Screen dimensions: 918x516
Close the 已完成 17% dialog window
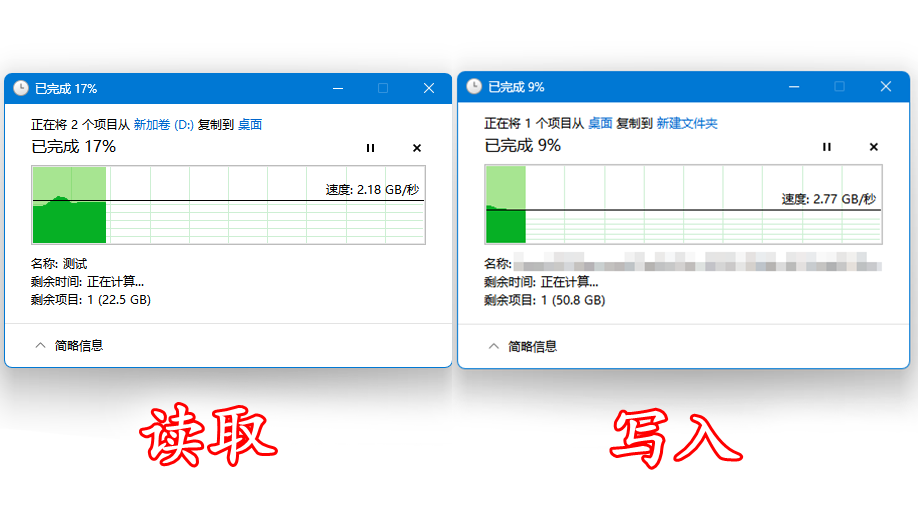click(429, 88)
